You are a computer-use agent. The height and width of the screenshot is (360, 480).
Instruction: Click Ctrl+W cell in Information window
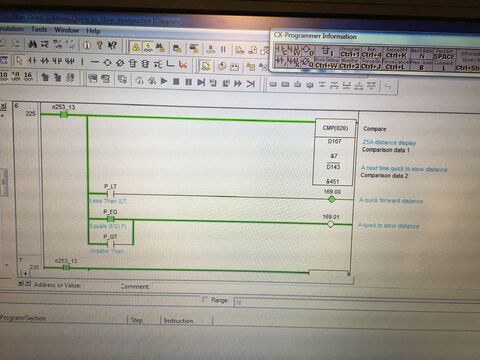326,64
